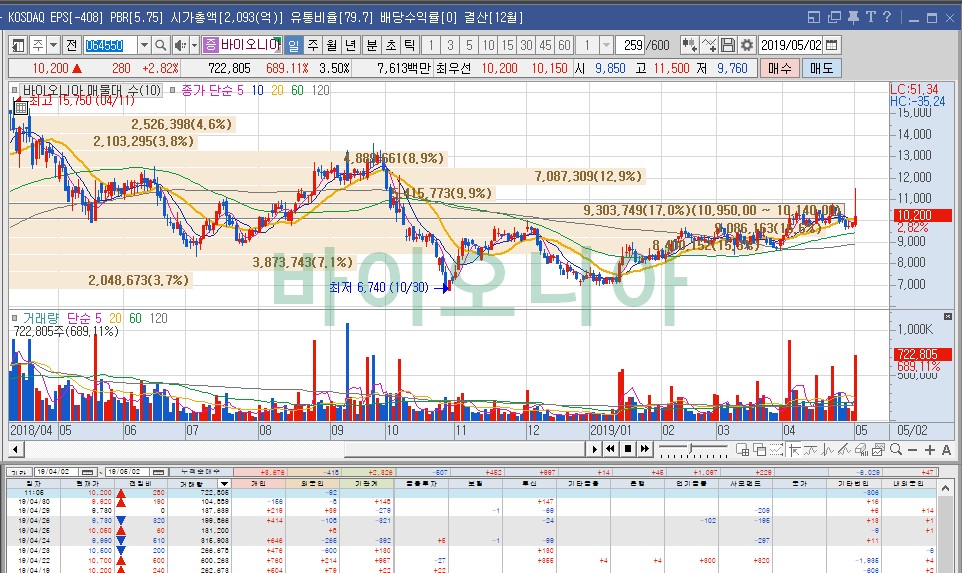
Task: Select the 일 daily chart period
Action: point(293,45)
